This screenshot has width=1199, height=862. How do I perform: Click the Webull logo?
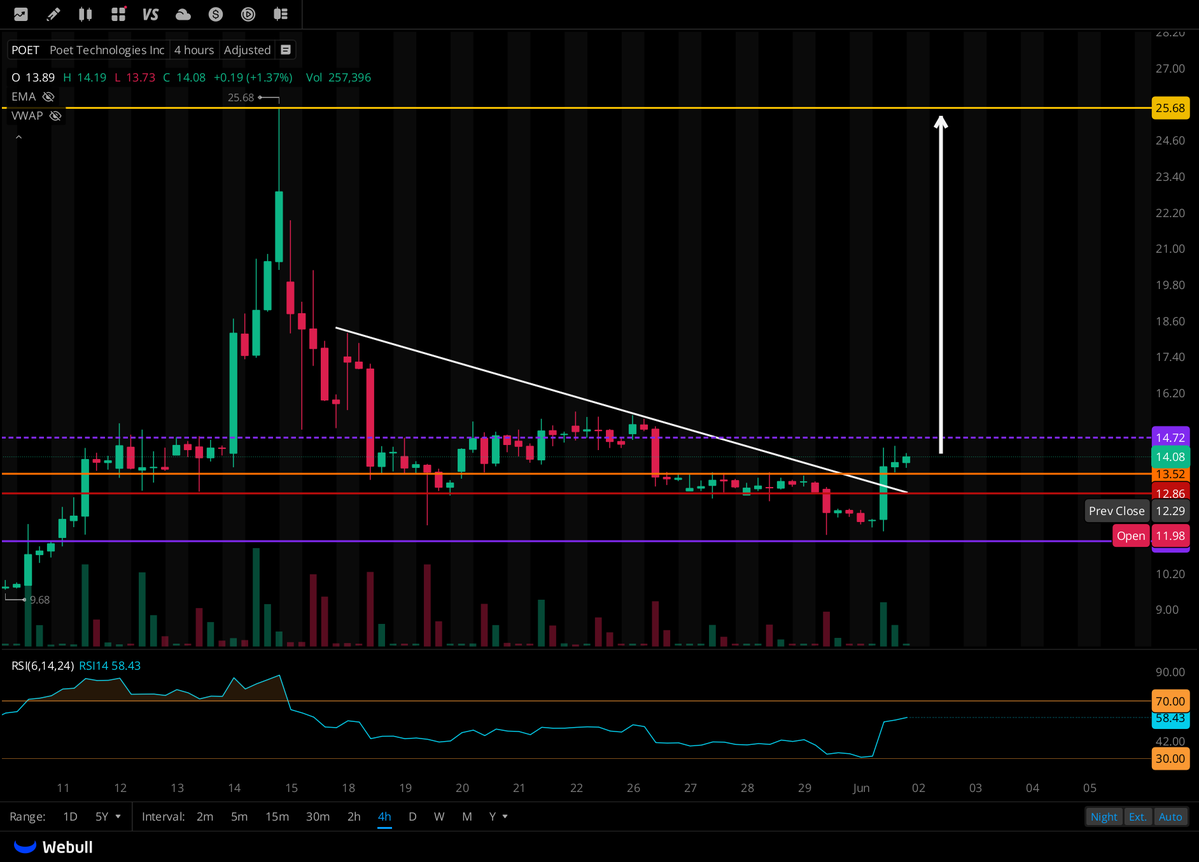pos(53,847)
